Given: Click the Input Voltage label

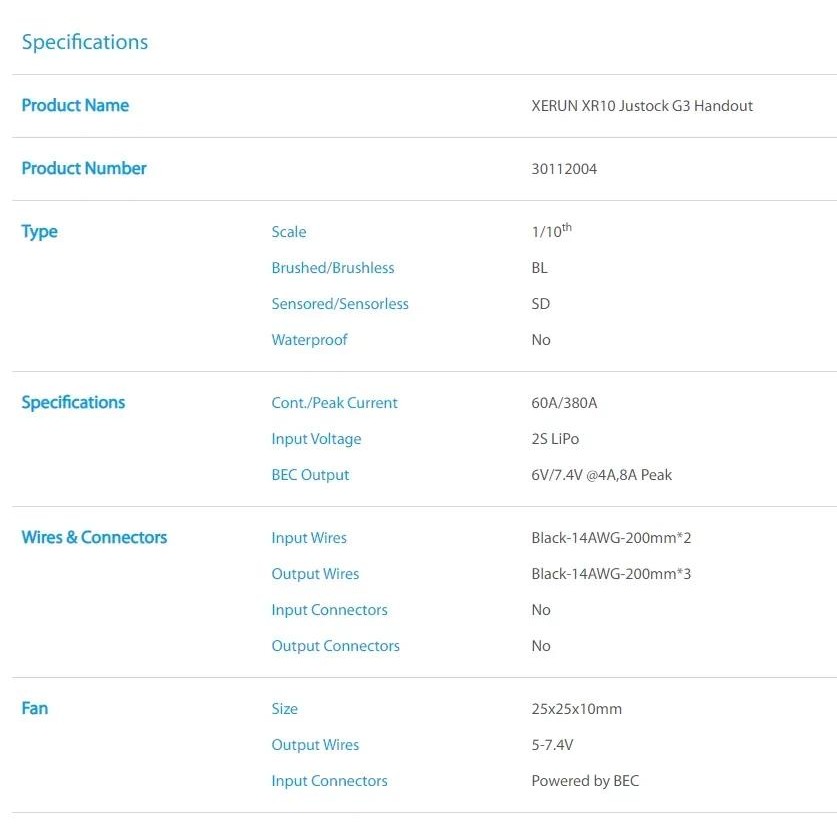Looking at the screenshot, I should point(316,439).
